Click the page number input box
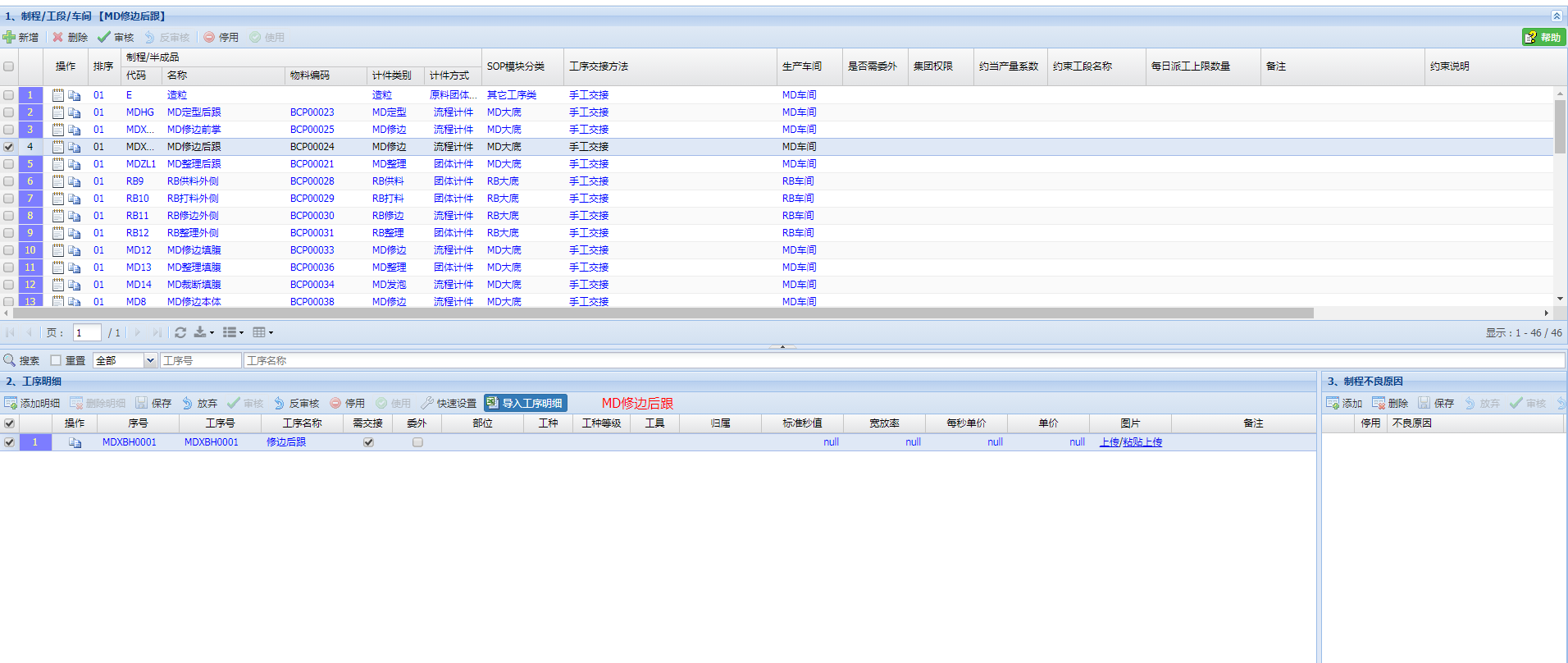Viewport: 1568px width, 663px height. click(x=87, y=332)
